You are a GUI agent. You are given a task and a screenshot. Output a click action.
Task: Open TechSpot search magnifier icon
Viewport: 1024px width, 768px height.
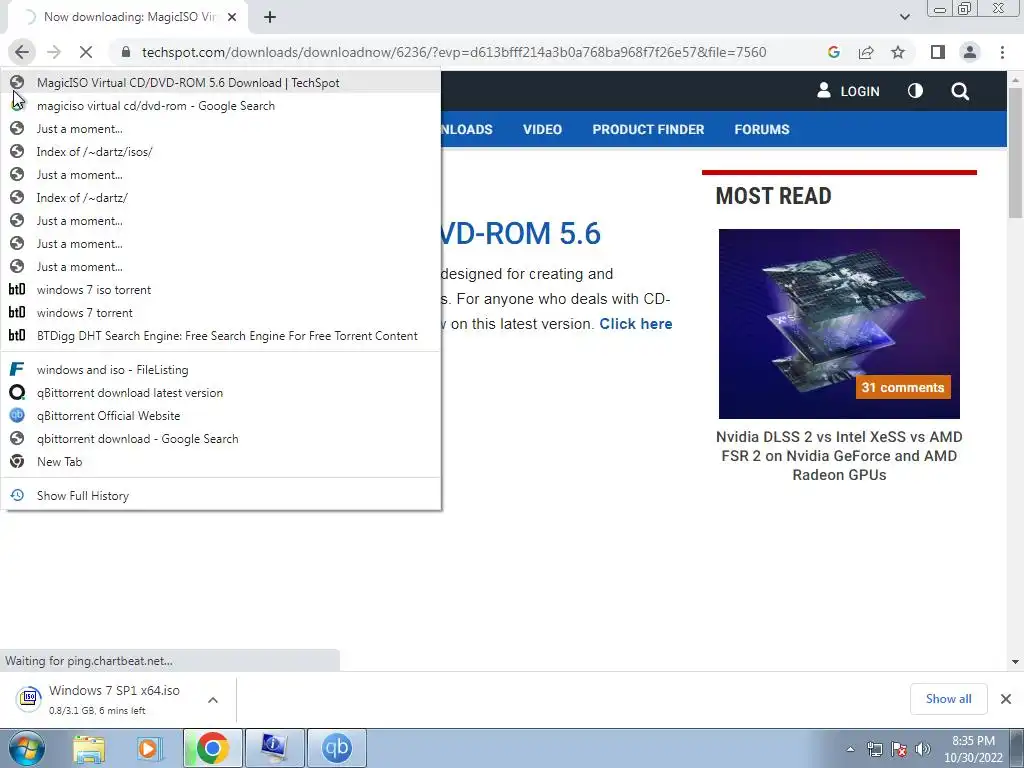click(960, 91)
